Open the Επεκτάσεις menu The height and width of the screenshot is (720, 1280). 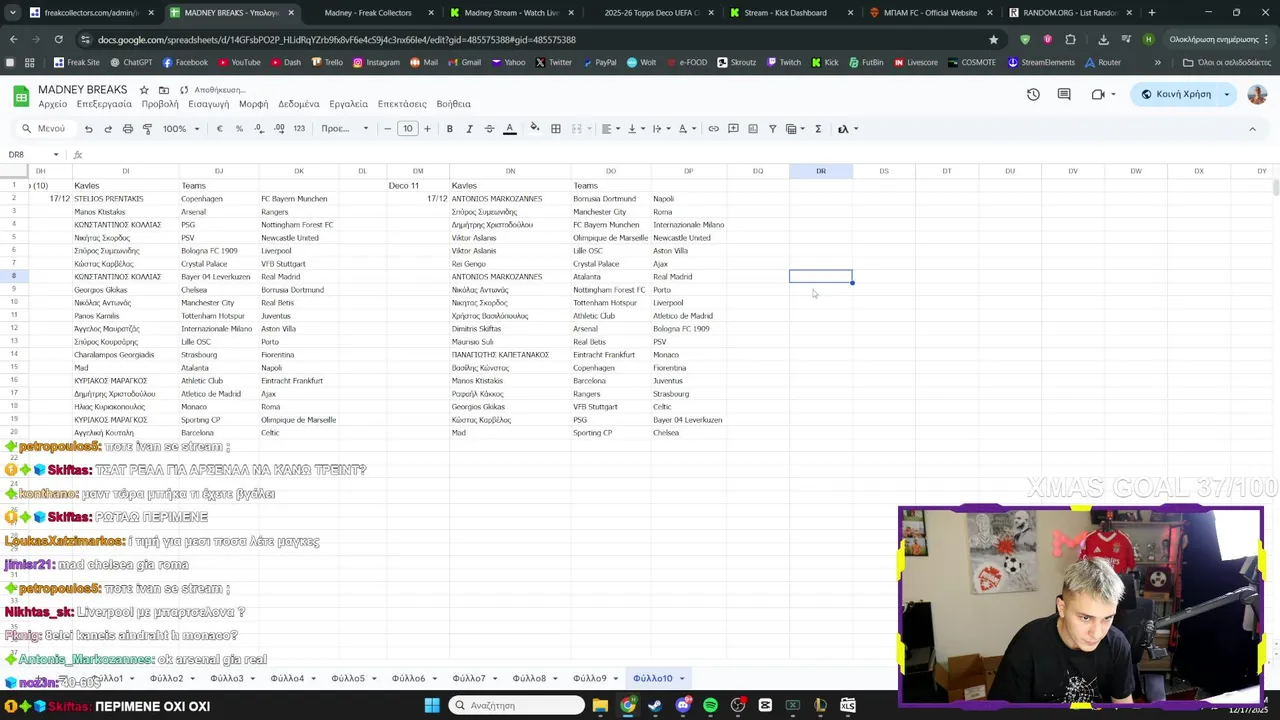click(402, 104)
